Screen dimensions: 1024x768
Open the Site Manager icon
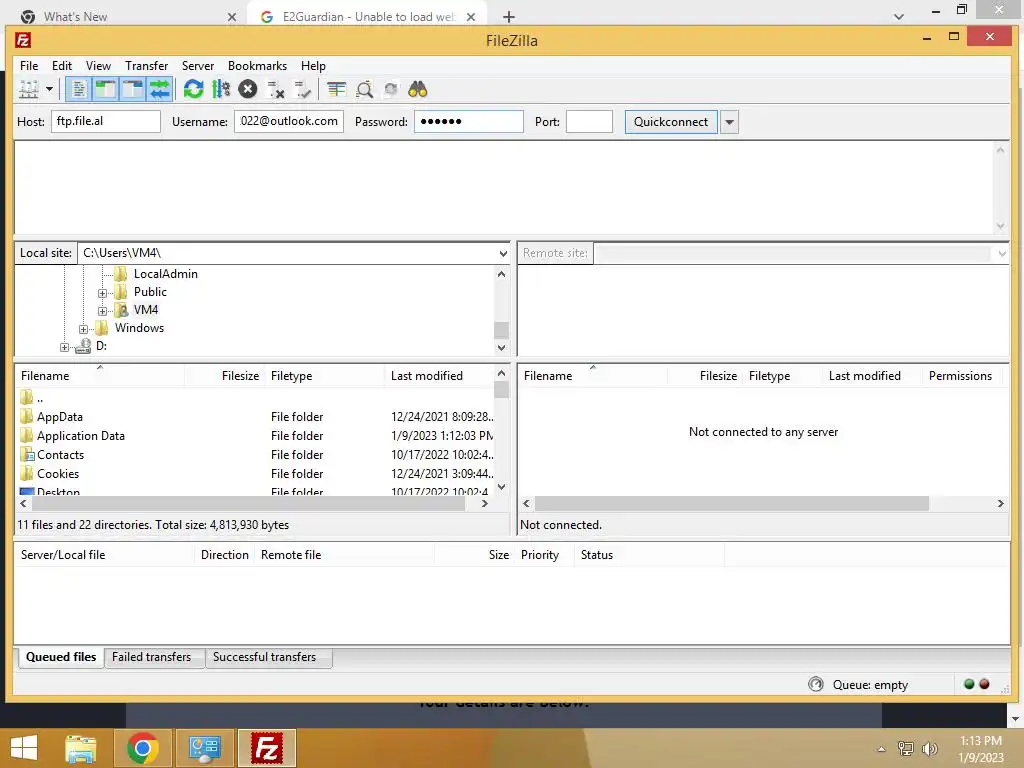tap(29, 89)
